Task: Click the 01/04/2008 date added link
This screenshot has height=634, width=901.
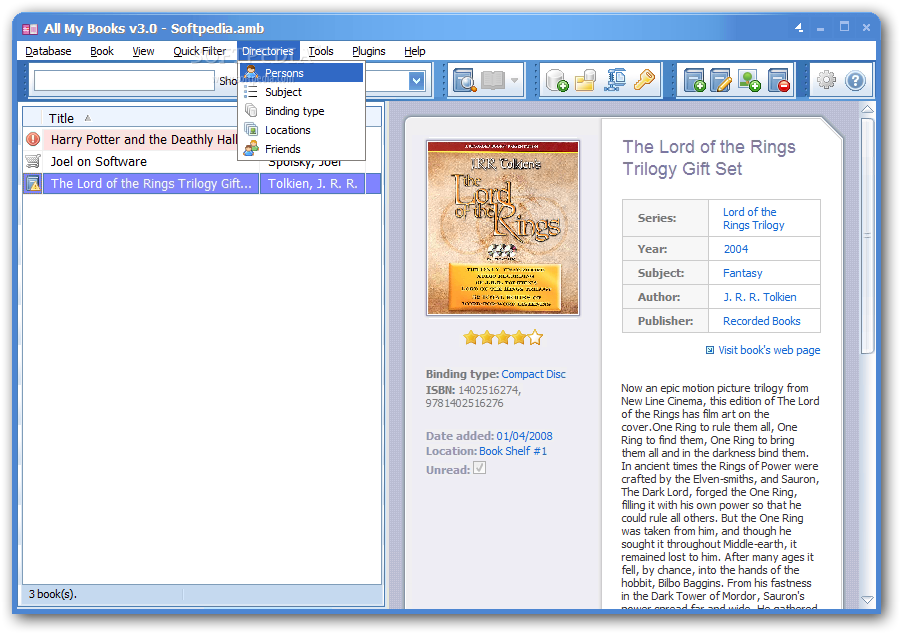Action: click(524, 436)
